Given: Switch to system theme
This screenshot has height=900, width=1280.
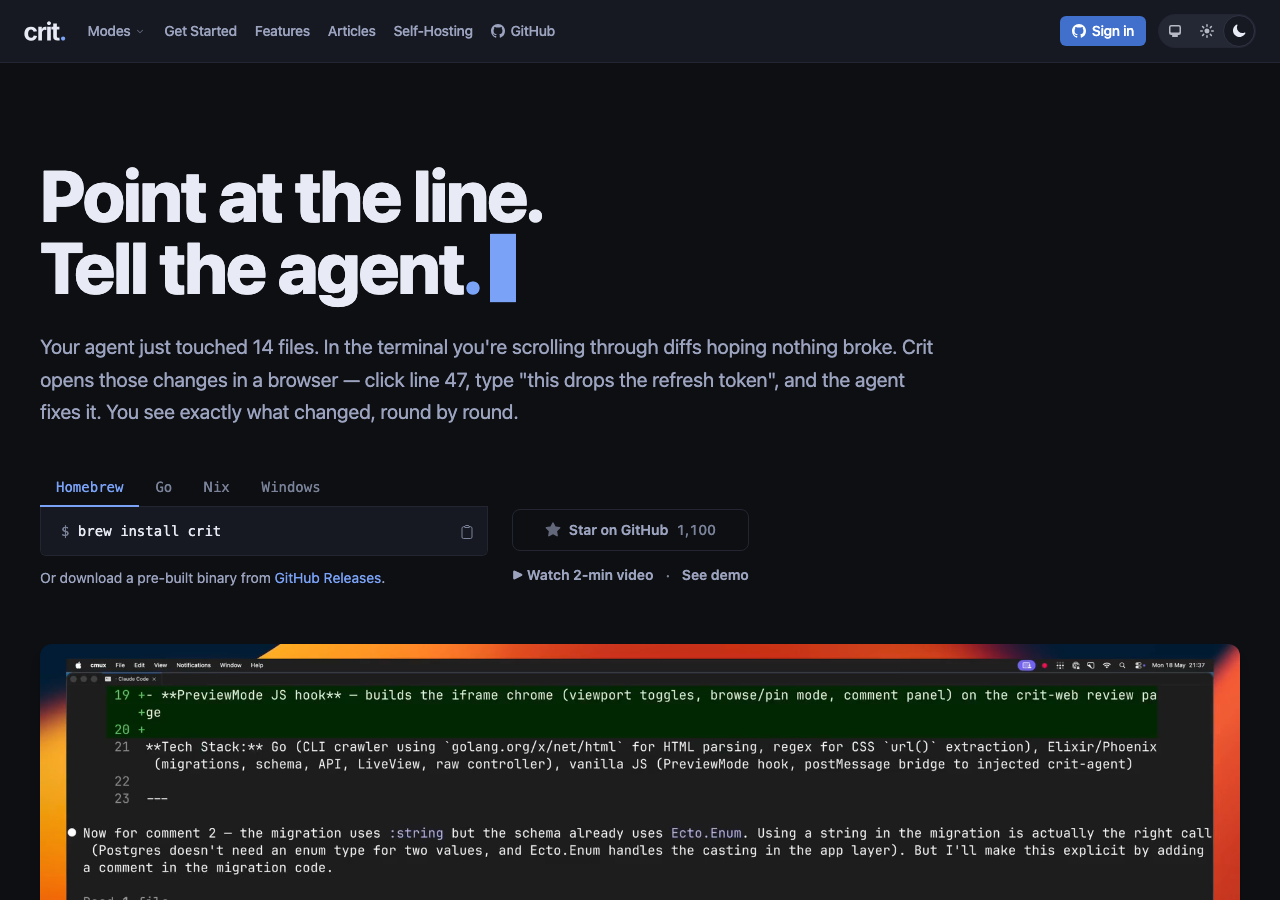Looking at the screenshot, I should (1175, 31).
